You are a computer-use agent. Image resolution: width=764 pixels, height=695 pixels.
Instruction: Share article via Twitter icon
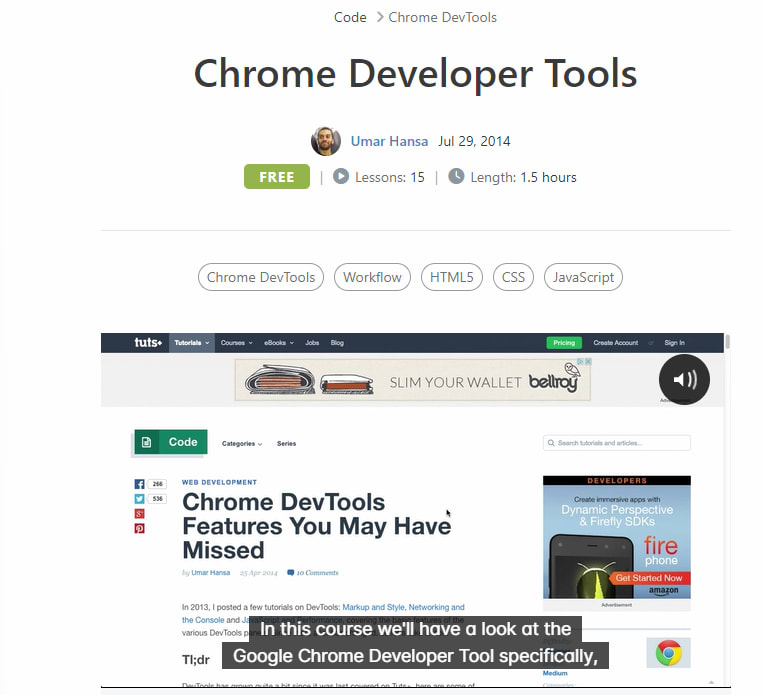tap(139, 499)
